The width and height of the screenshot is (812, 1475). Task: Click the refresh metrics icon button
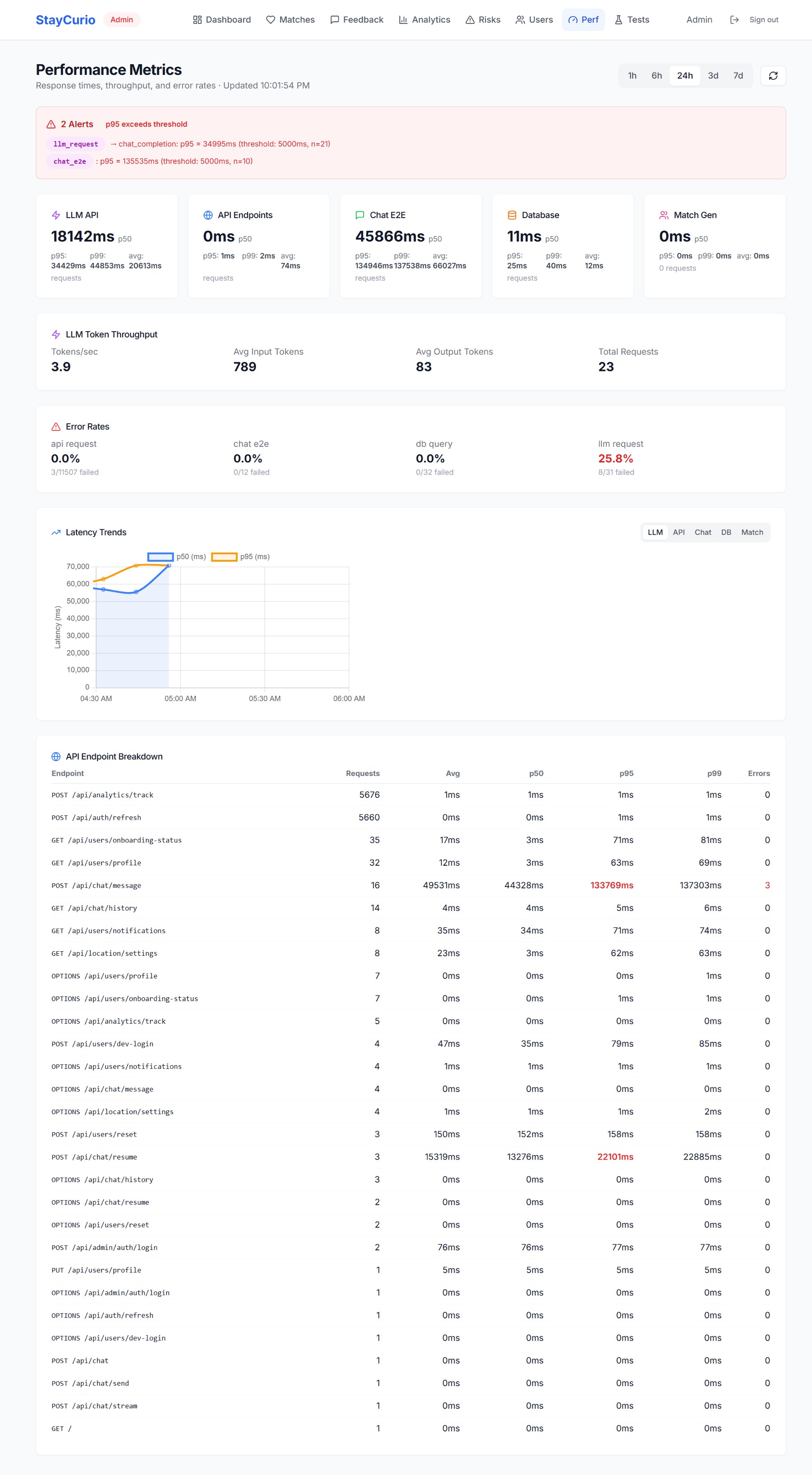point(772,76)
